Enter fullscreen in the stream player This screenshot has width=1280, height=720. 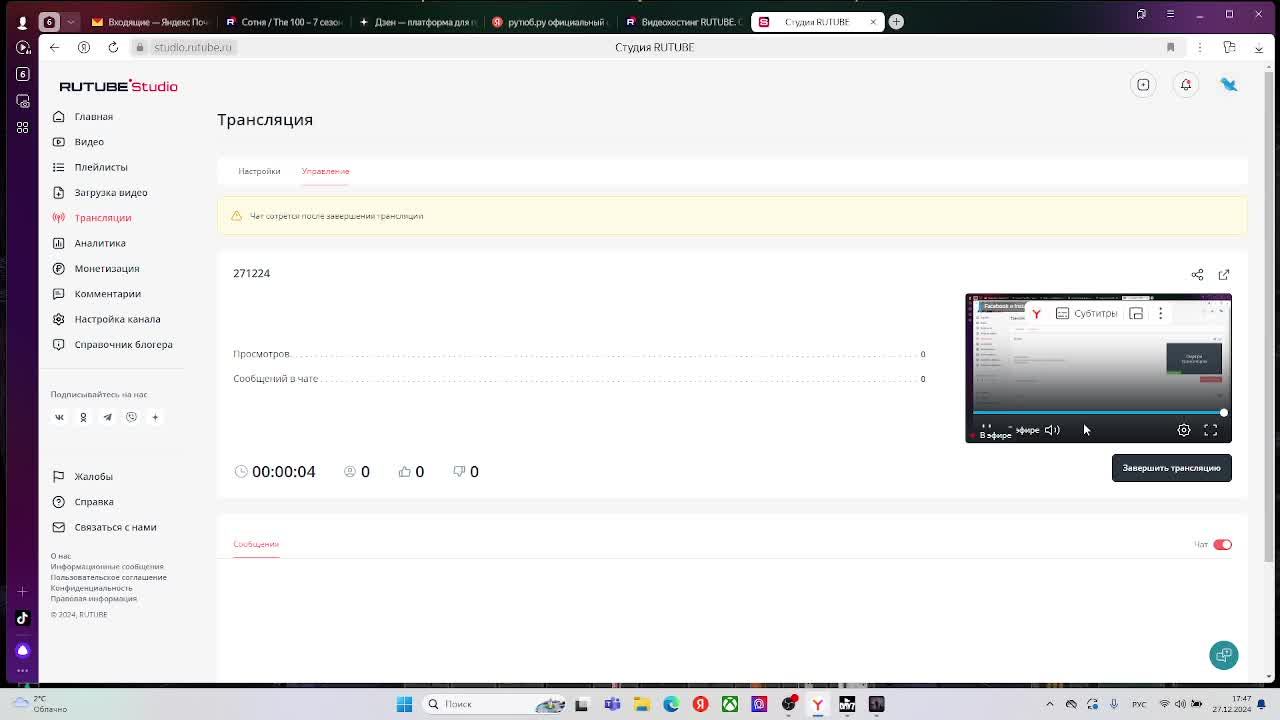pos(1210,430)
